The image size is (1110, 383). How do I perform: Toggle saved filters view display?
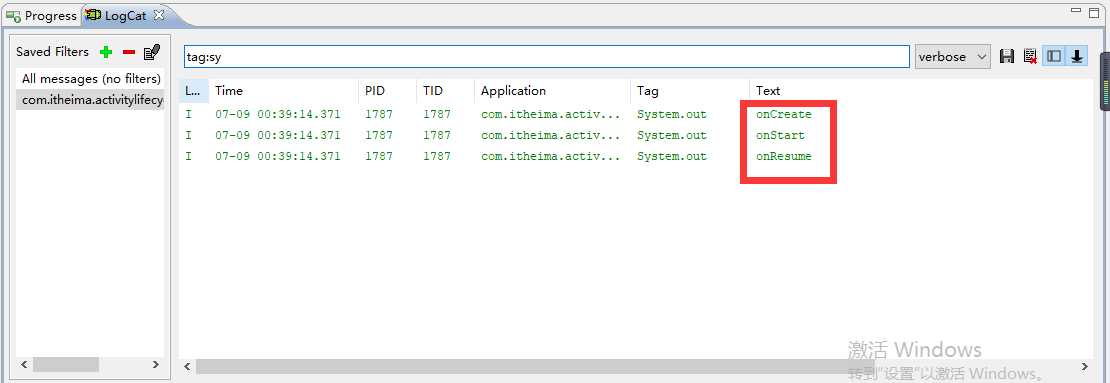[1054, 57]
